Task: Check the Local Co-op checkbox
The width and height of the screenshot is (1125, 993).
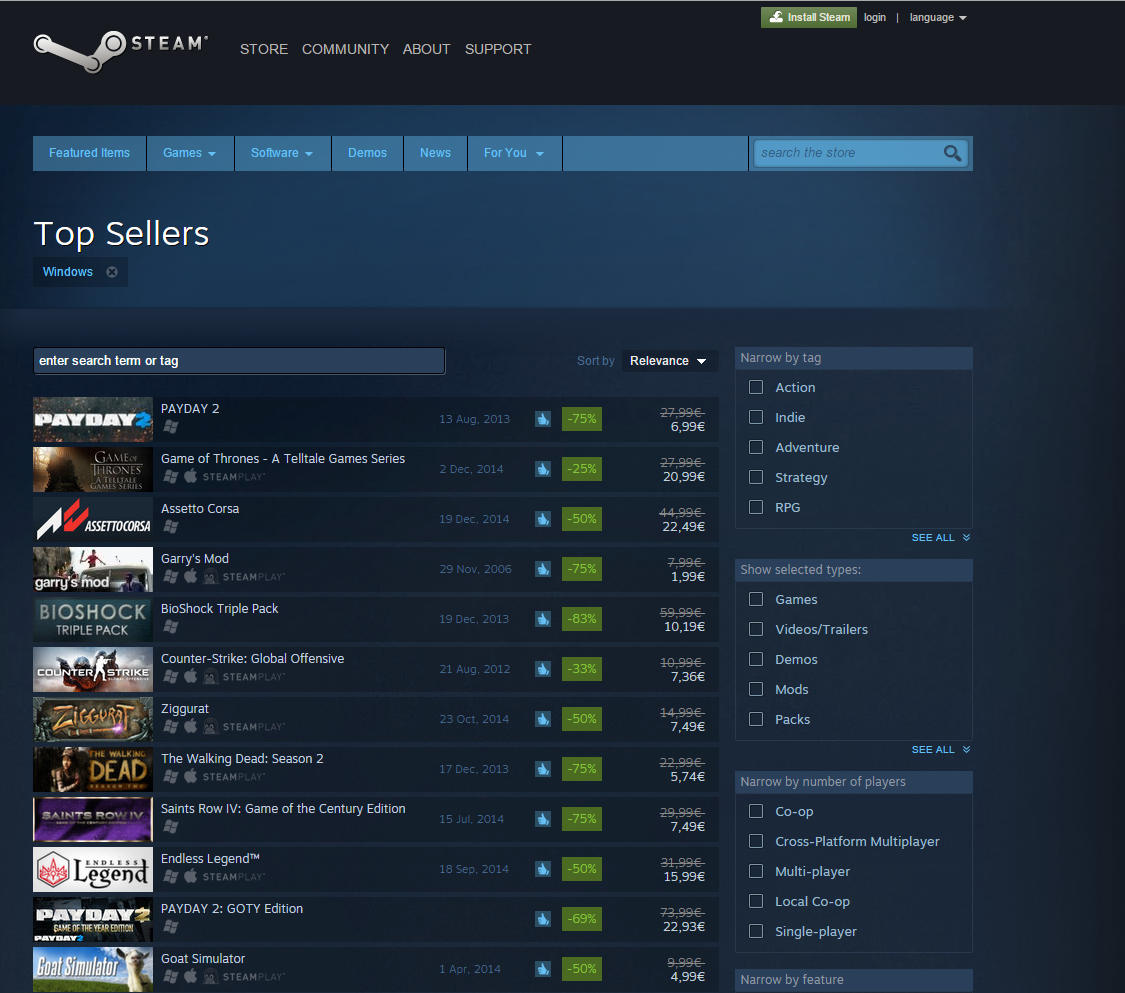Action: [x=756, y=901]
